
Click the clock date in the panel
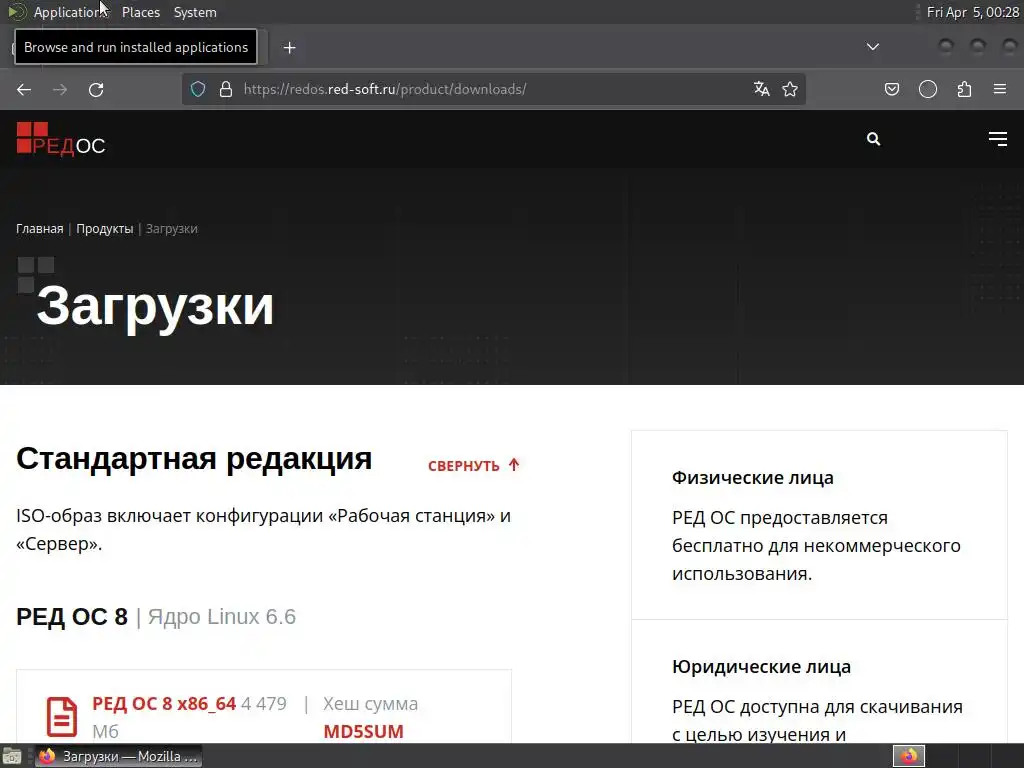[x=972, y=12]
